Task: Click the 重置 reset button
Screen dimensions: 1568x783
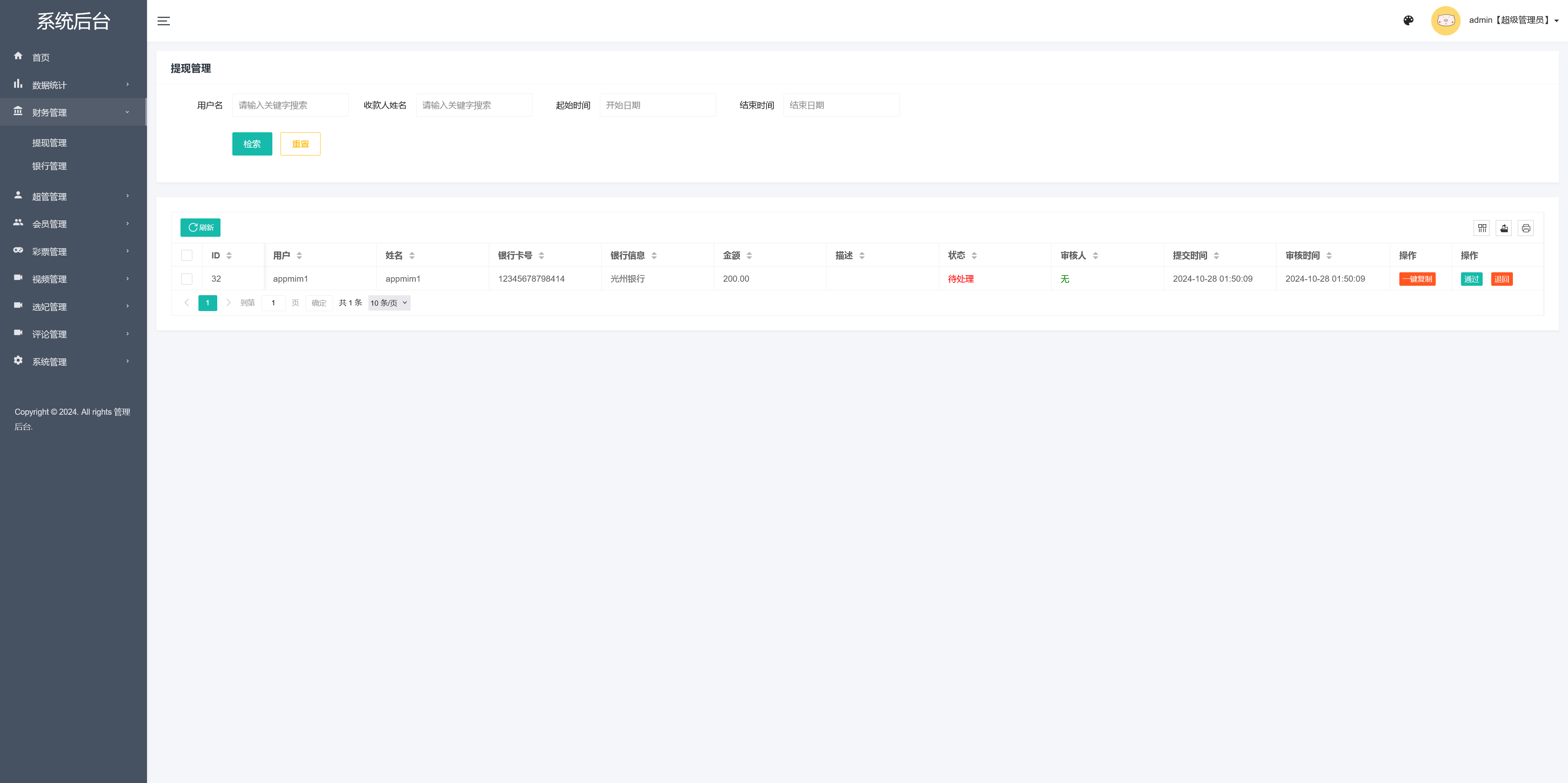Action: pyautogui.click(x=300, y=144)
